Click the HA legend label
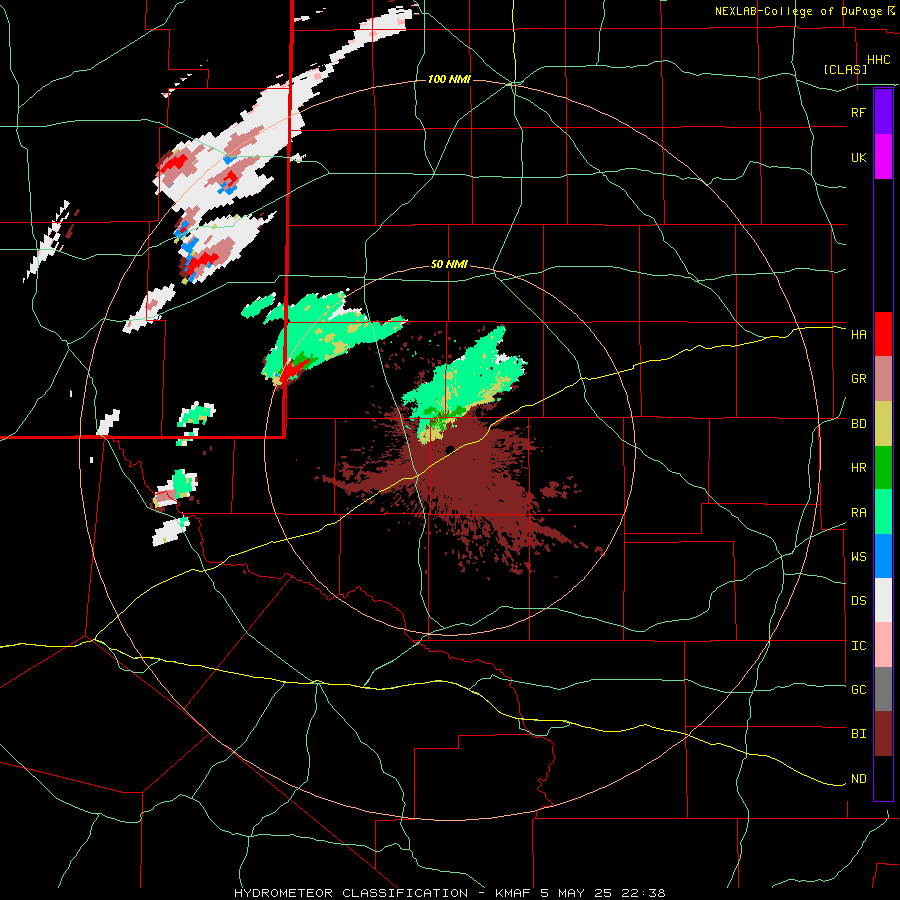Screen dimensions: 900x900 pos(858,335)
